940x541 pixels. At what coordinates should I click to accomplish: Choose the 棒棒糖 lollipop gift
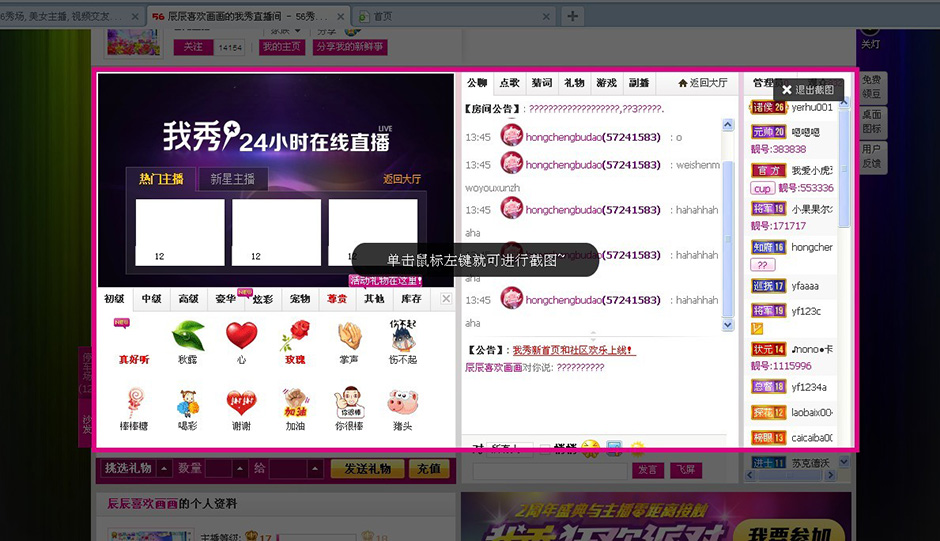click(134, 409)
